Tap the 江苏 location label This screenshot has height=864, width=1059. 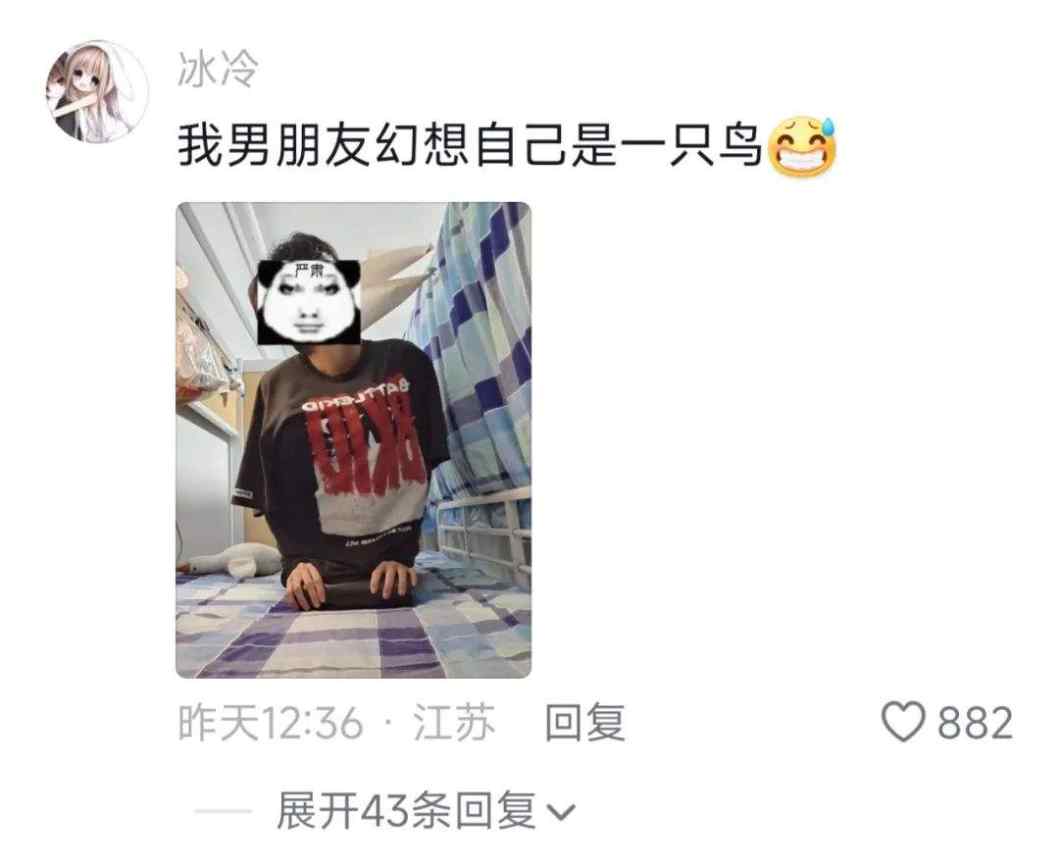coord(454,723)
